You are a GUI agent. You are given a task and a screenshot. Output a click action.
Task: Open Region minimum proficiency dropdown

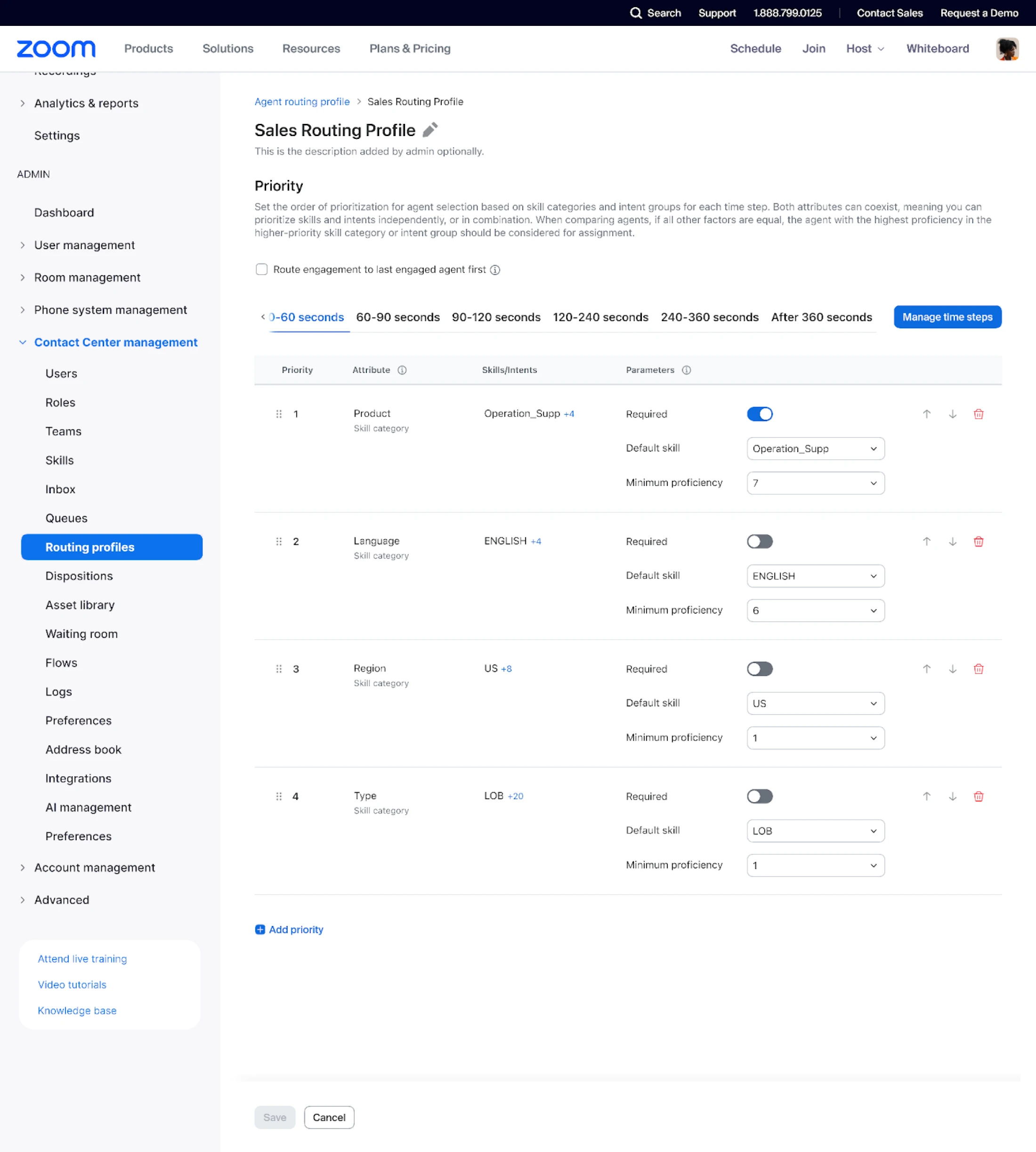(x=815, y=738)
